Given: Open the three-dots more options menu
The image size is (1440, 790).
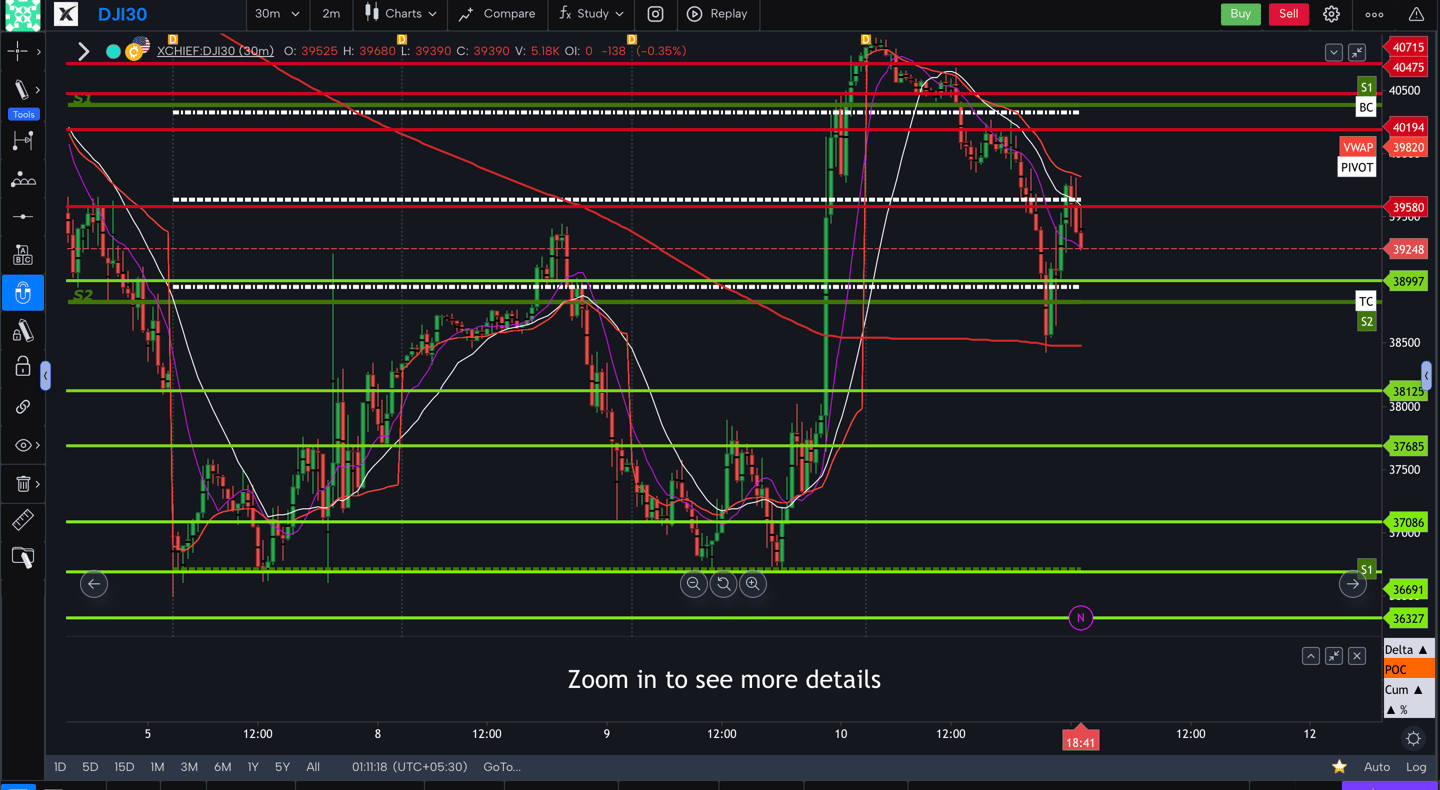Looking at the screenshot, I should [x=1374, y=14].
